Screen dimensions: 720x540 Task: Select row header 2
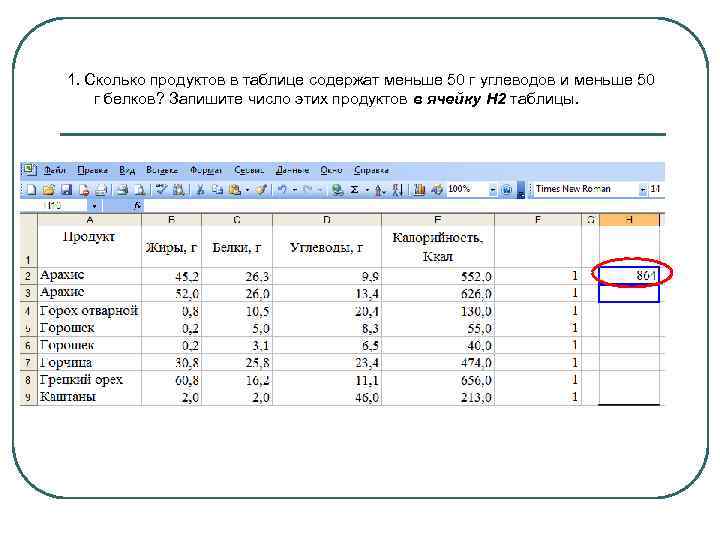pos(28,276)
